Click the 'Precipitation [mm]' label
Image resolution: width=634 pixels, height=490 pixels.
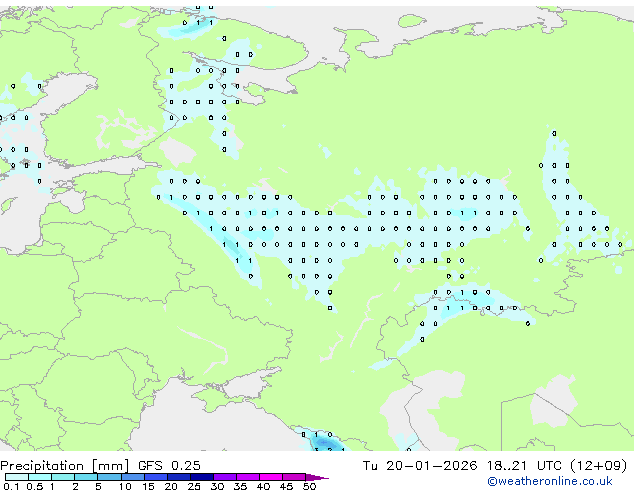pos(65,466)
